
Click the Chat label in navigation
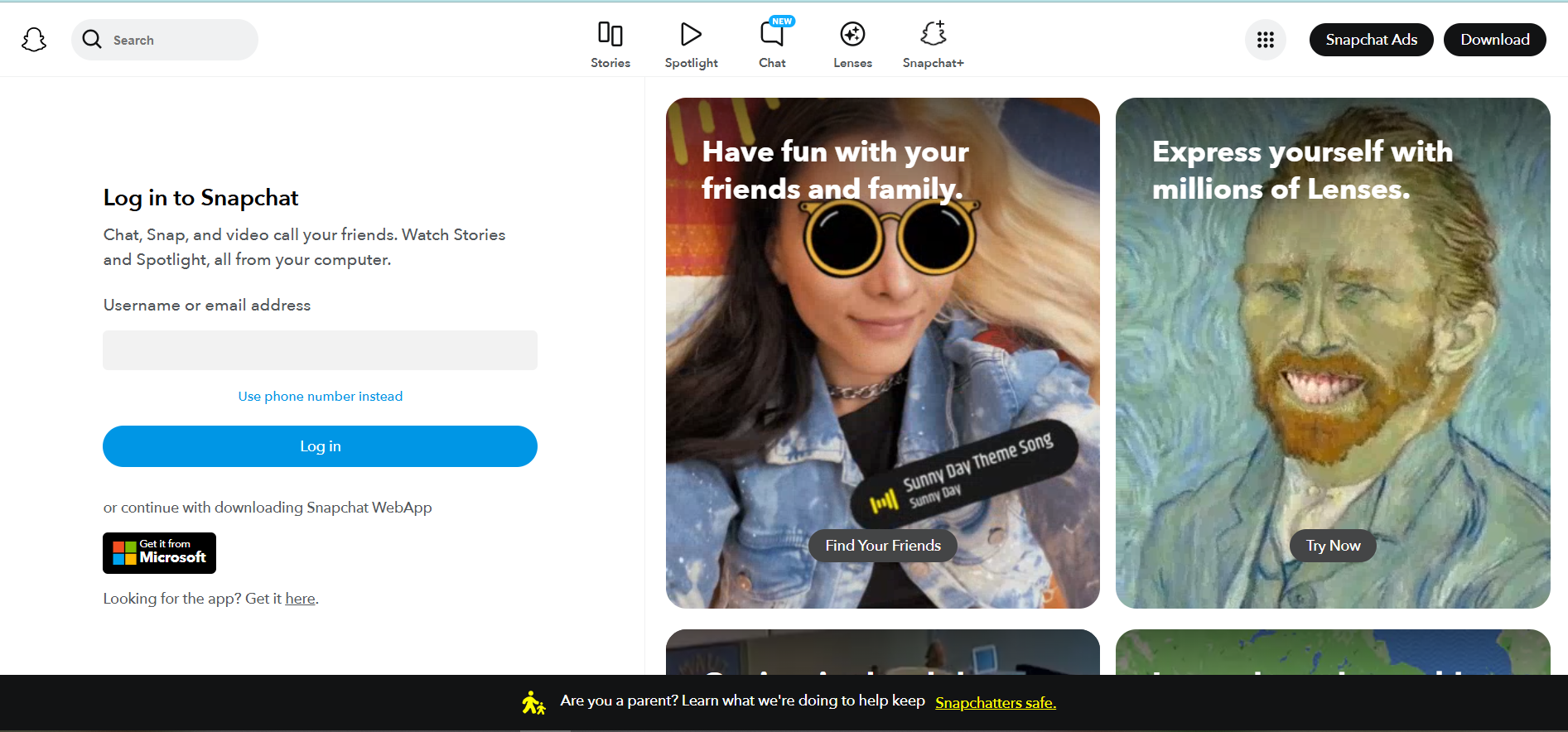[x=772, y=63]
